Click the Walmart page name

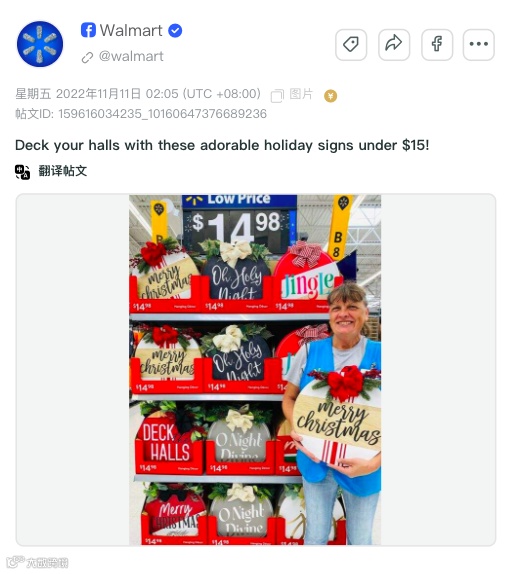coord(131,30)
